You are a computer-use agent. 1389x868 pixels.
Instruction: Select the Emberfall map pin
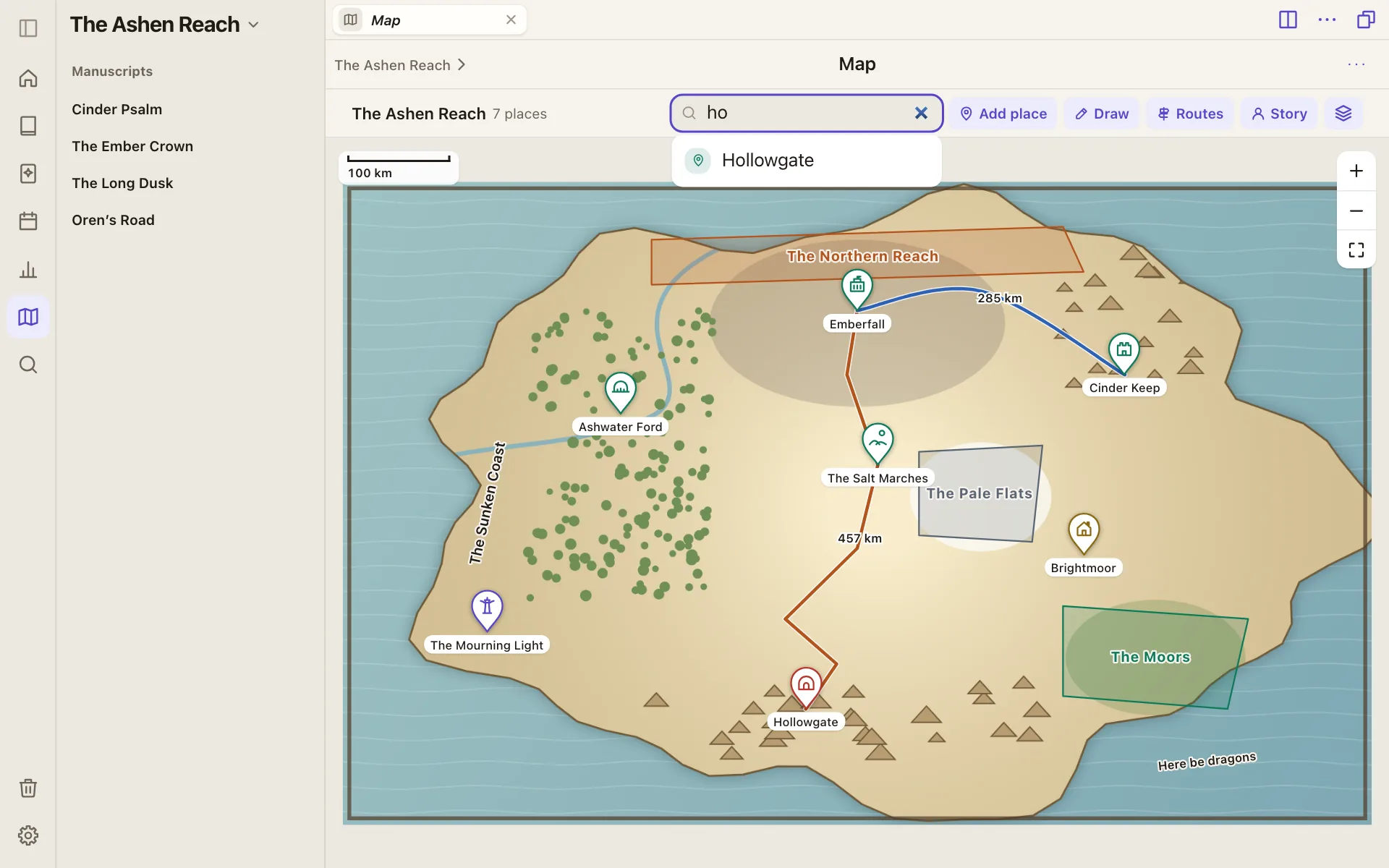tap(857, 289)
